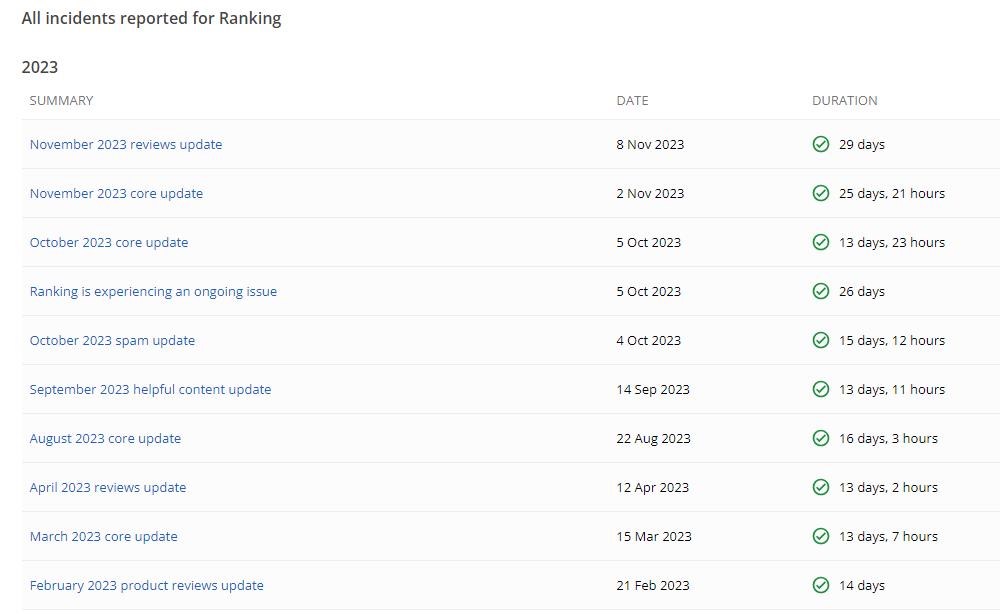Click the '14 days' duration text

861,585
